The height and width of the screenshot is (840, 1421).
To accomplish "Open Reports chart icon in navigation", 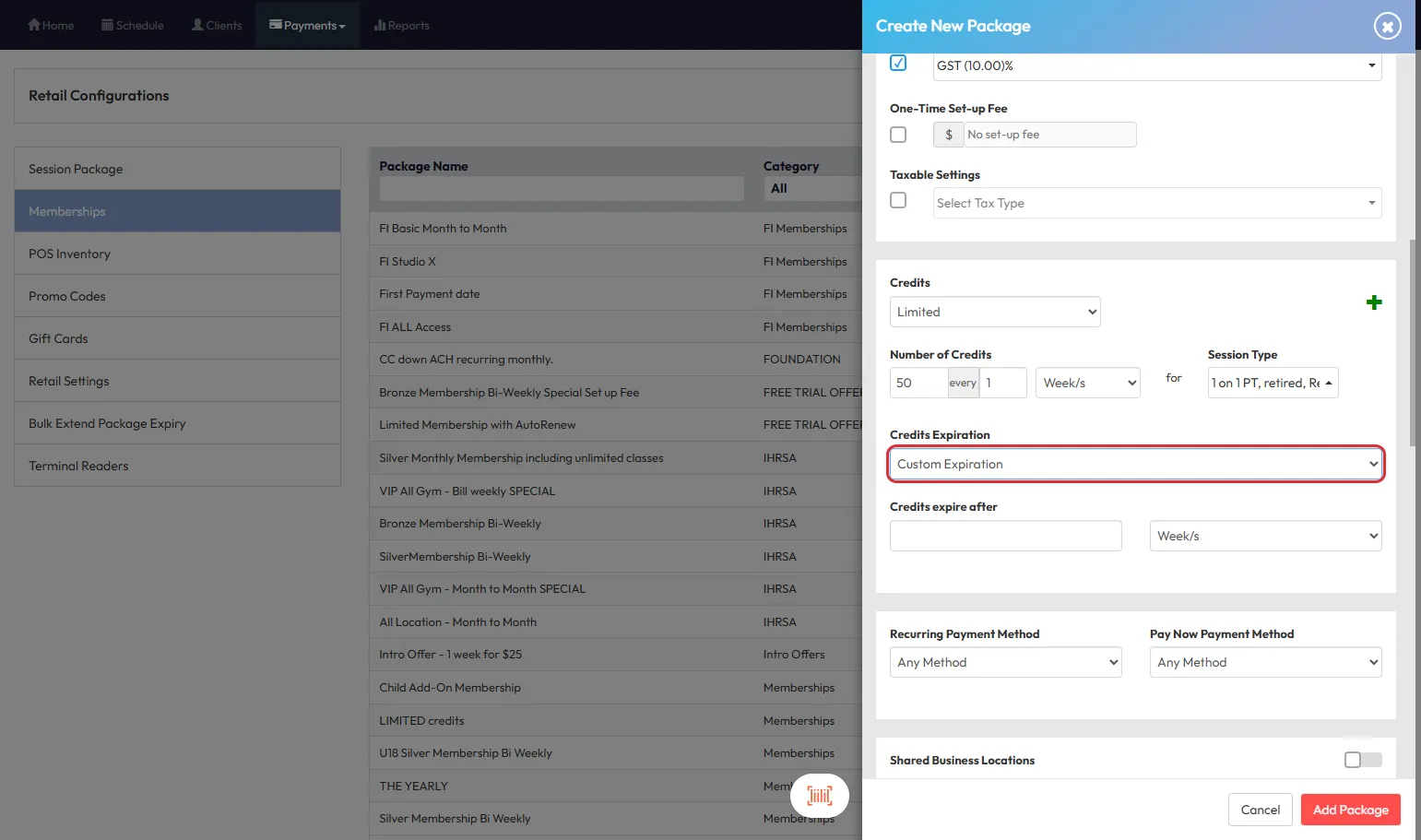I will [380, 25].
